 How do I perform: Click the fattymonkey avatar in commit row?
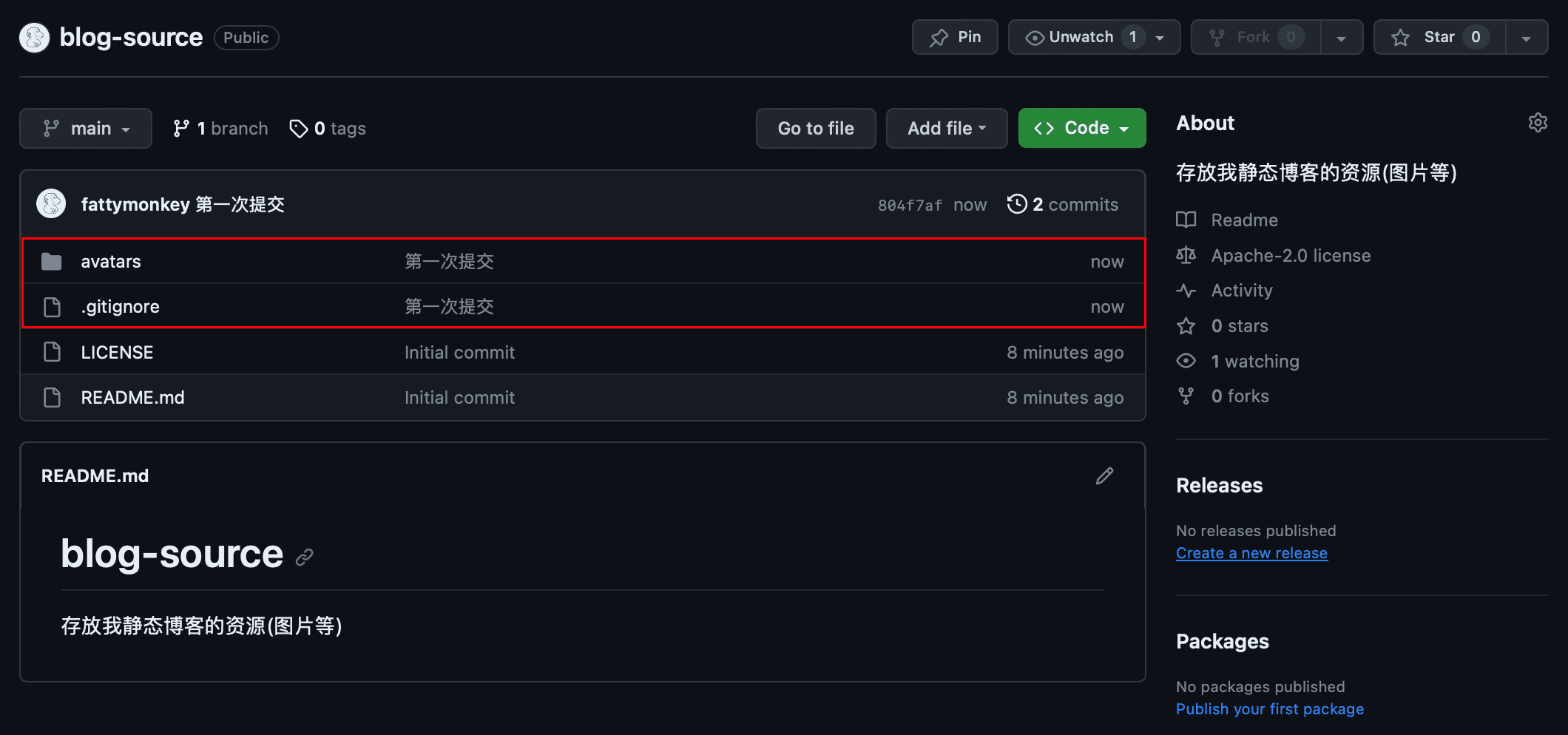[51, 204]
